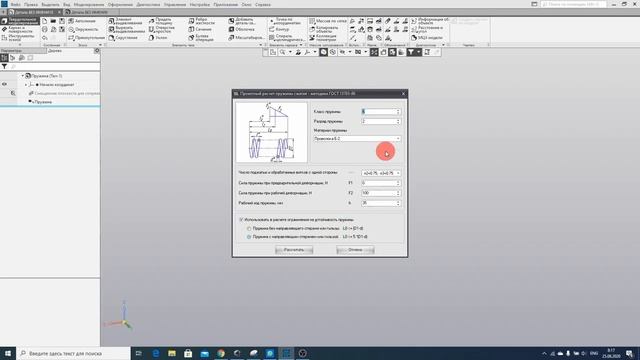This screenshot has height=360, width=640.
Task: Click F2 force spinner arrows
Action: point(398,193)
